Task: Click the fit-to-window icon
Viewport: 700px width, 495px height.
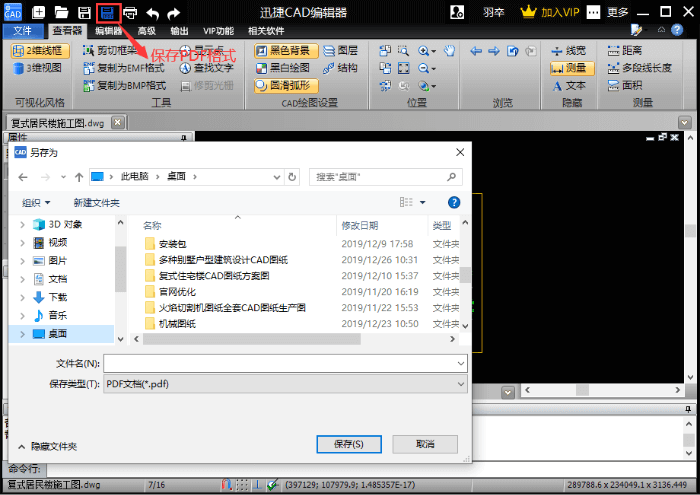Action: pyautogui.click(x=404, y=68)
